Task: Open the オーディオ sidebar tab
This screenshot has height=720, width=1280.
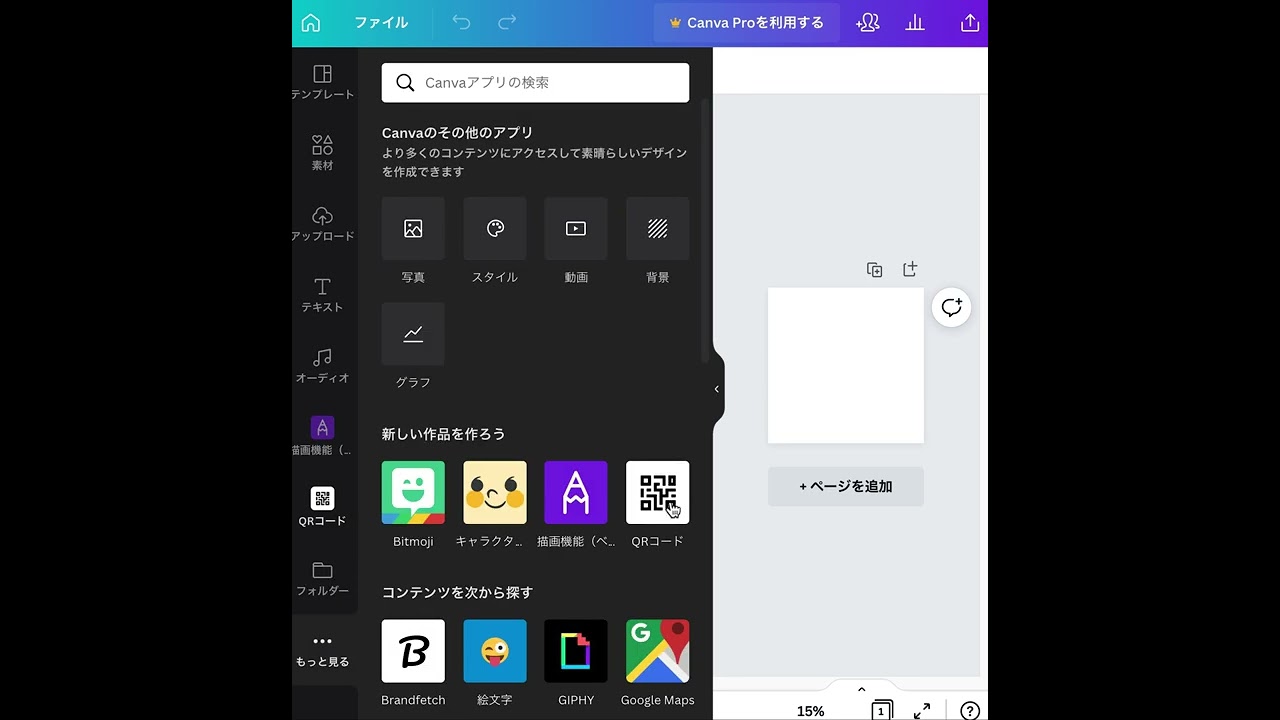Action: tap(322, 366)
